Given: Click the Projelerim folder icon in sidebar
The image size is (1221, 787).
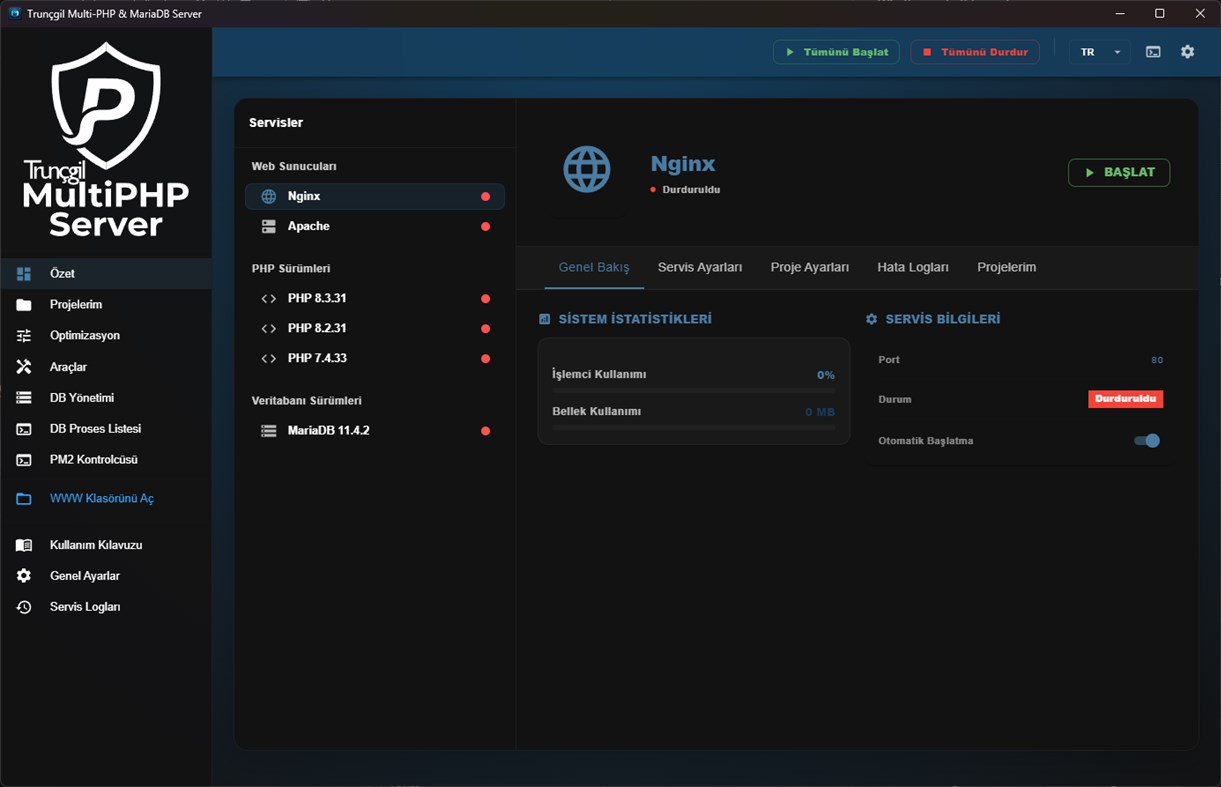Looking at the screenshot, I should tap(24, 305).
